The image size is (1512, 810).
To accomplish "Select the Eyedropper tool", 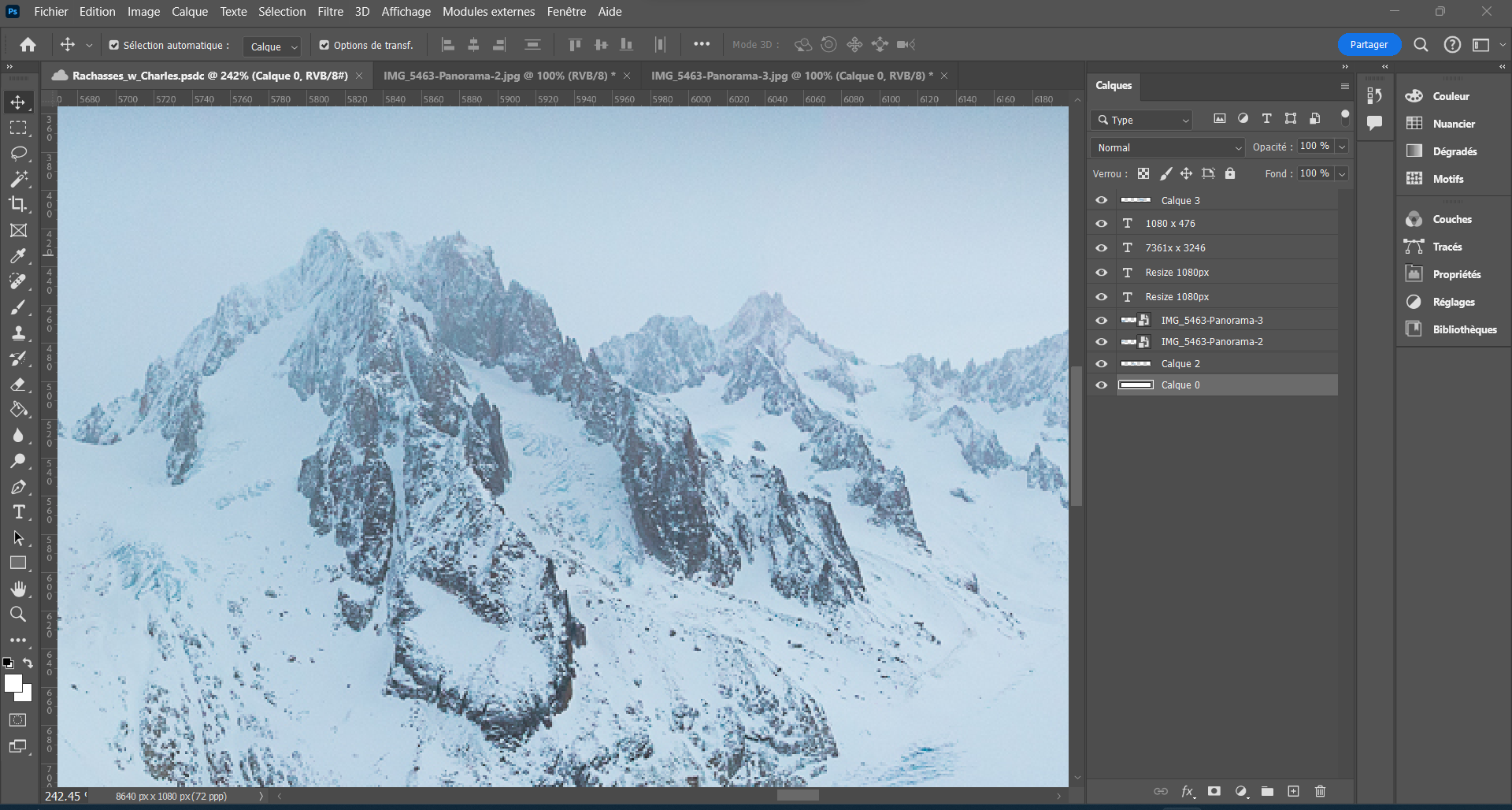I will pyautogui.click(x=19, y=255).
